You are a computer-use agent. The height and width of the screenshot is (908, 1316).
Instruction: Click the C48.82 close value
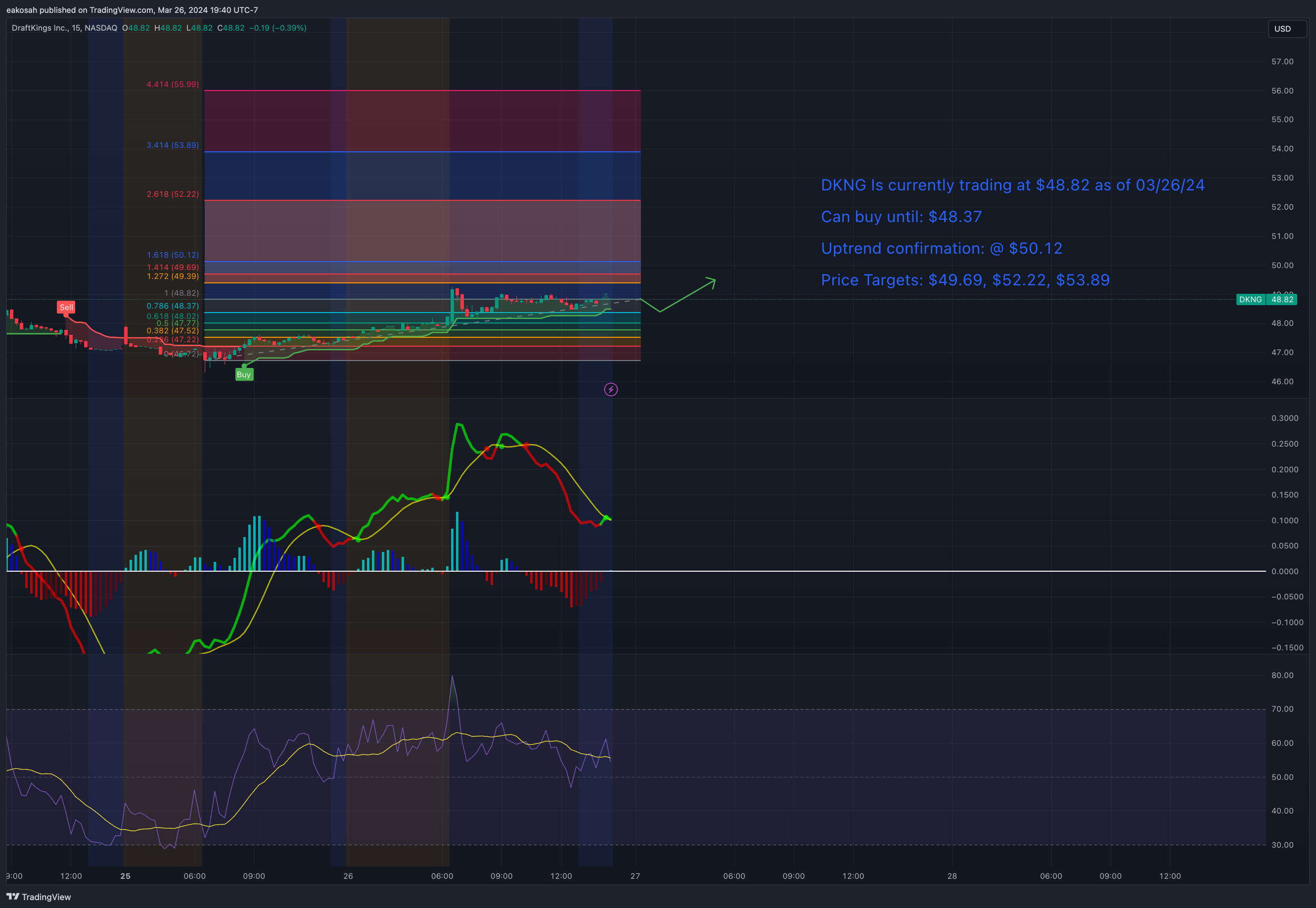[231, 28]
